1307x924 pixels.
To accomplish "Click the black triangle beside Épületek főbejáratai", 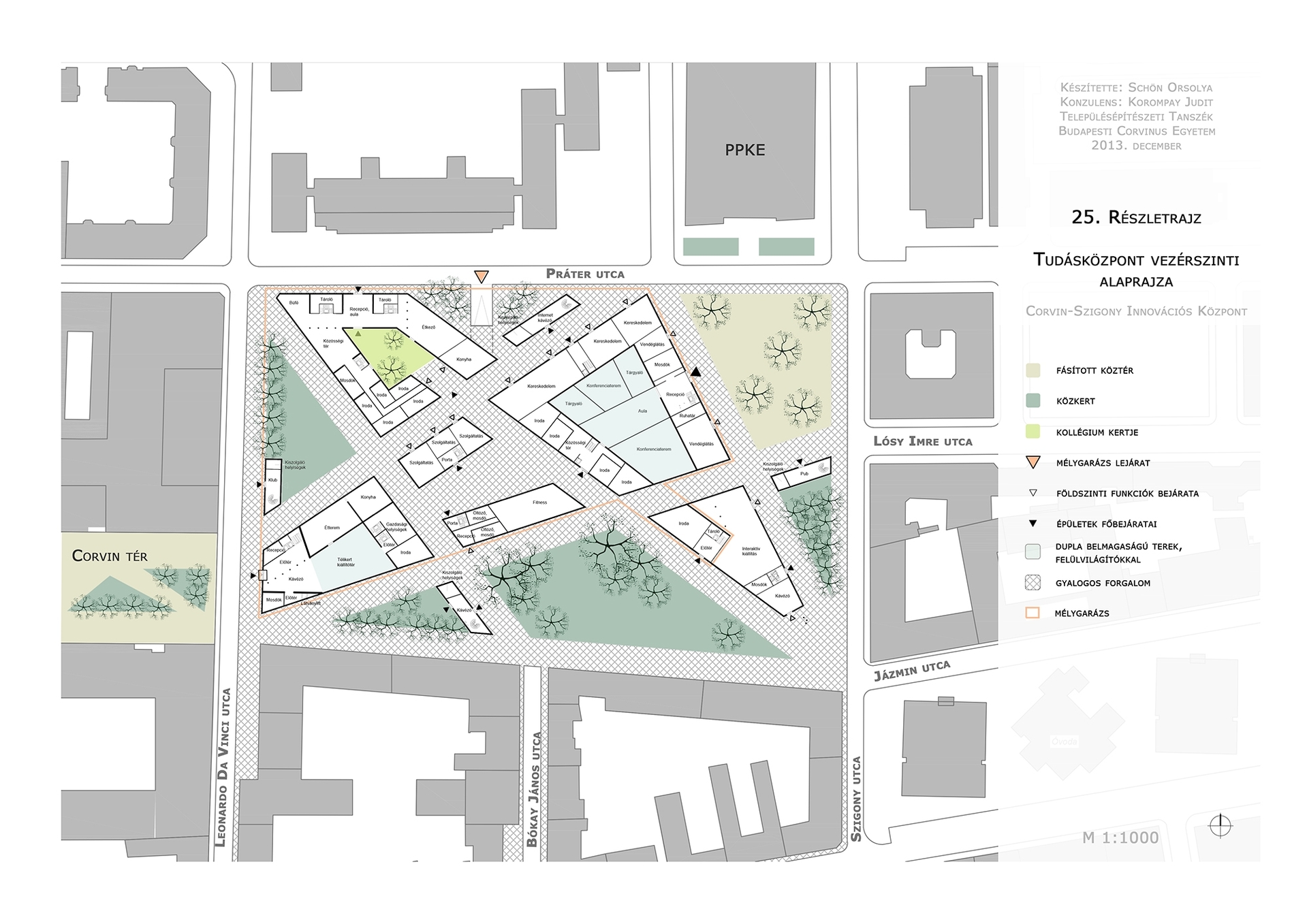I will coord(1033,524).
